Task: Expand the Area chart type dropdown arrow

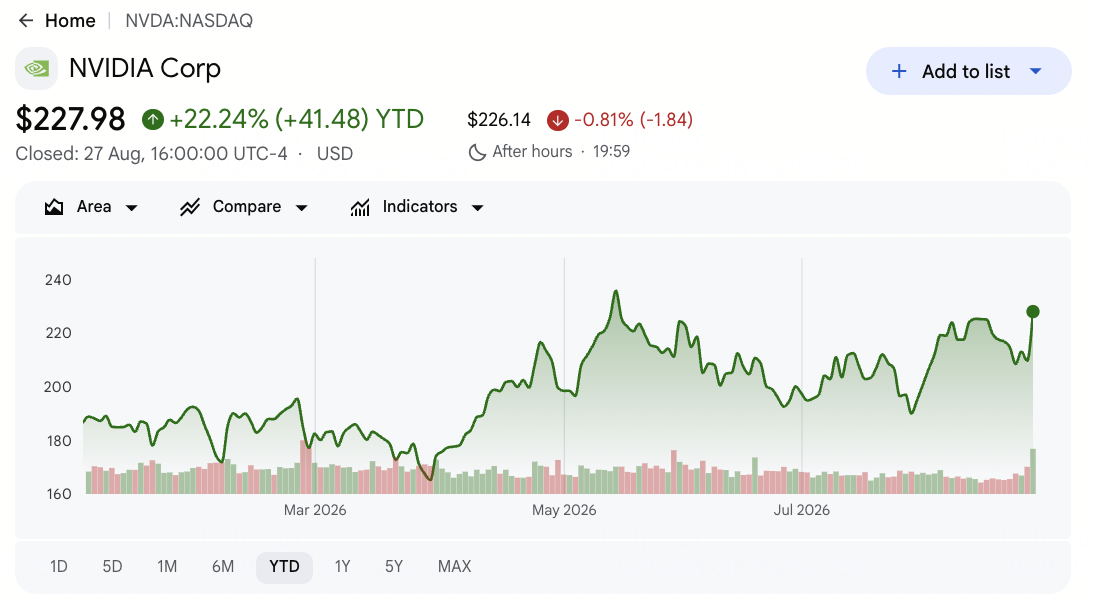Action: click(131, 208)
